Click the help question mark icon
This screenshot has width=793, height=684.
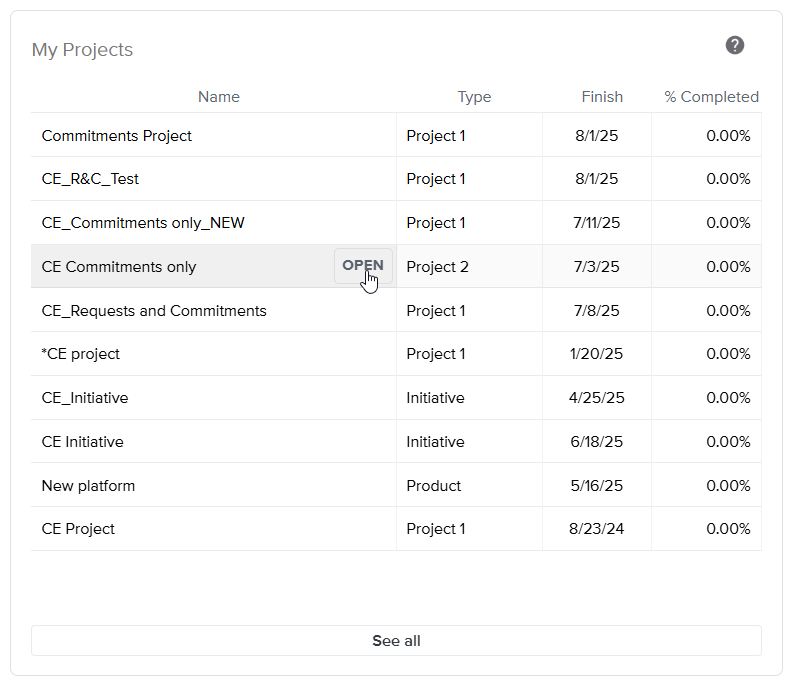pyautogui.click(x=735, y=45)
